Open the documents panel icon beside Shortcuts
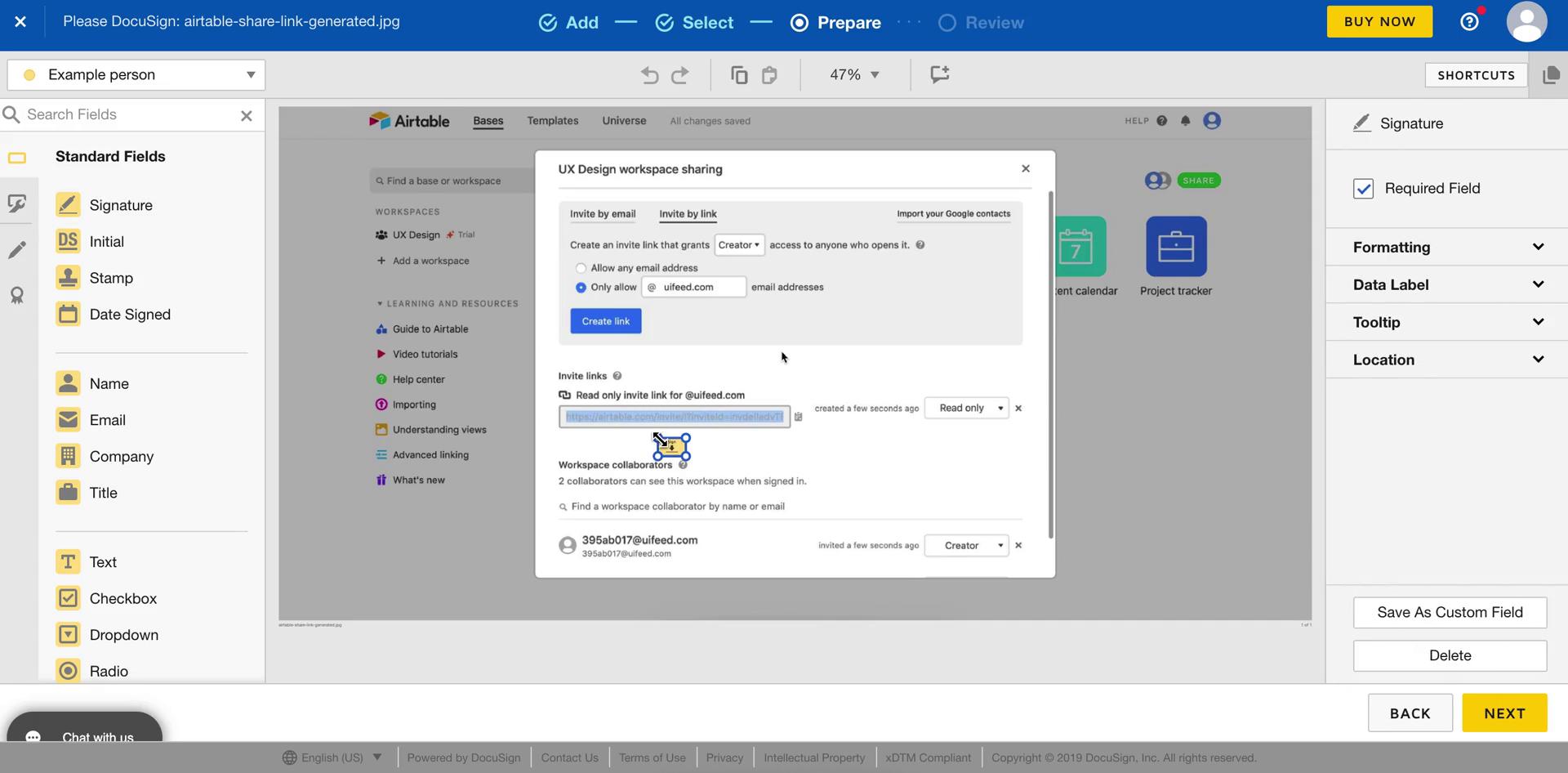Image resolution: width=1568 pixels, height=773 pixels. click(1550, 75)
